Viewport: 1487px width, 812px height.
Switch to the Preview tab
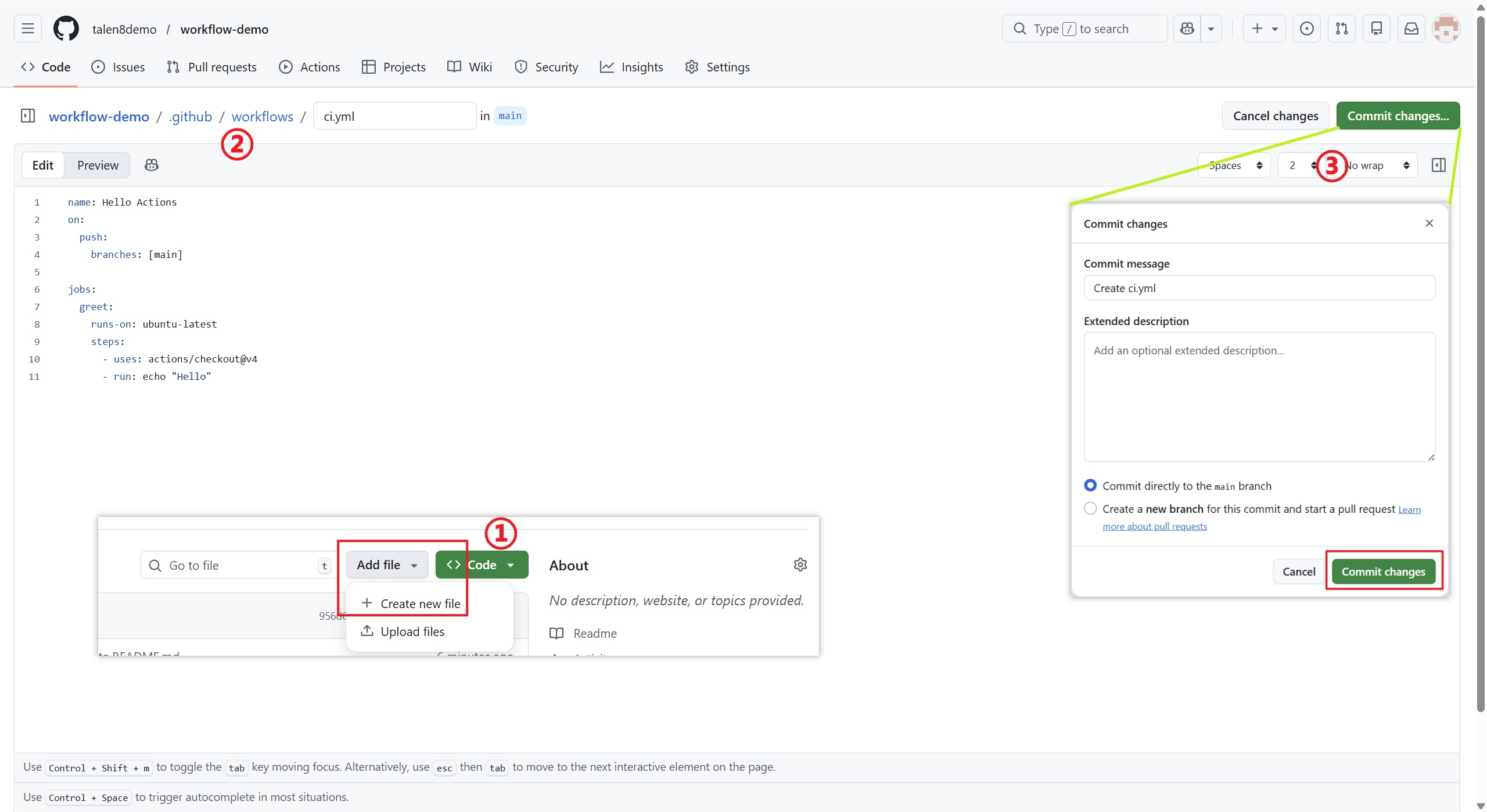point(98,165)
